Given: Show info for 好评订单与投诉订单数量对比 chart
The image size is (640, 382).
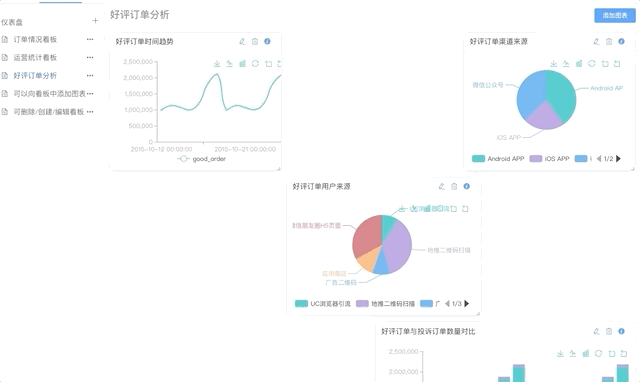Looking at the screenshot, I should [x=621, y=331].
